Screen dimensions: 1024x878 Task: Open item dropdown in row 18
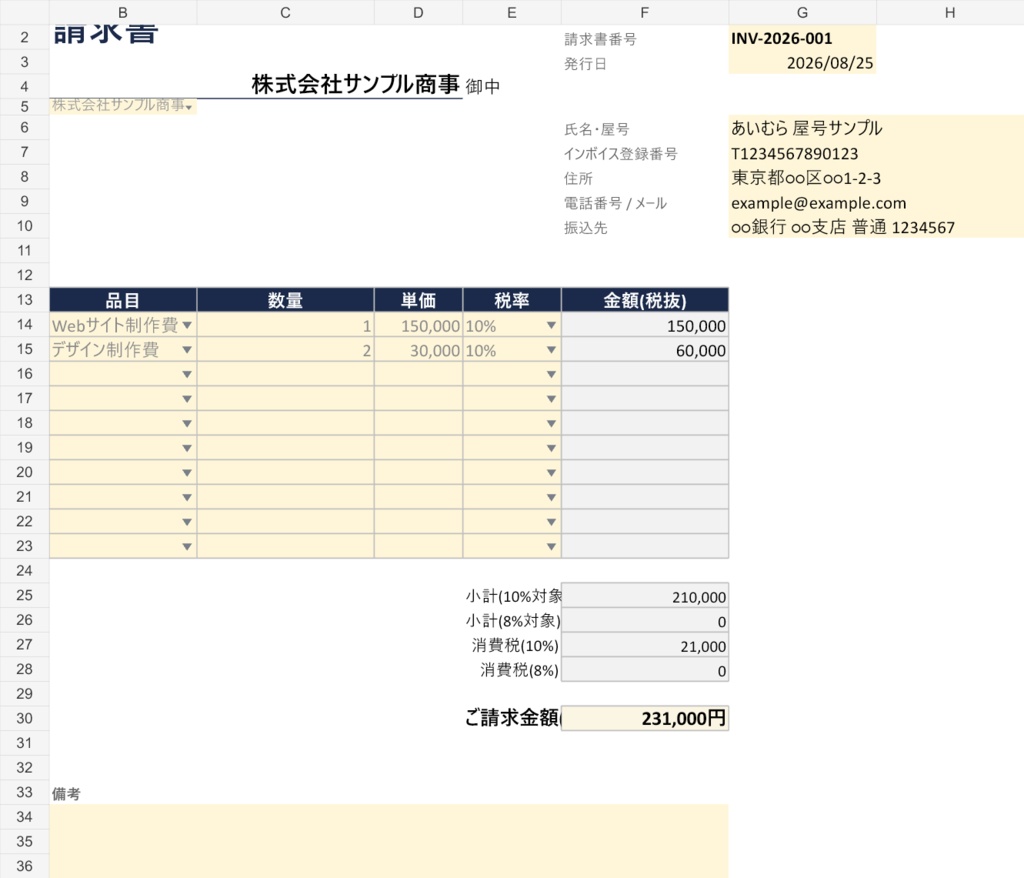tap(187, 424)
